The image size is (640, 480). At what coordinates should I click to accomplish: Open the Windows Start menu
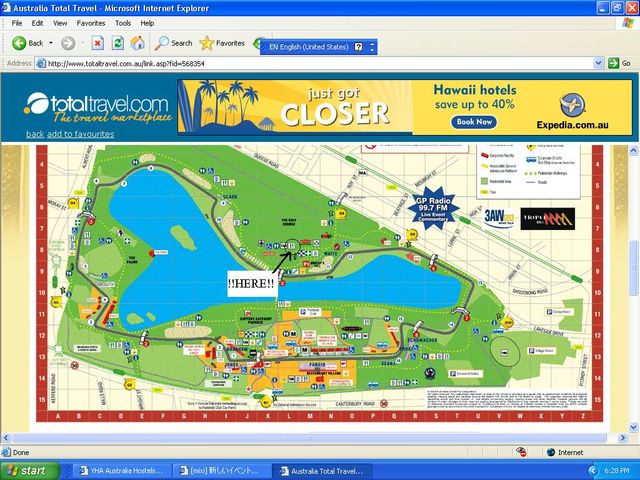pos(27,470)
